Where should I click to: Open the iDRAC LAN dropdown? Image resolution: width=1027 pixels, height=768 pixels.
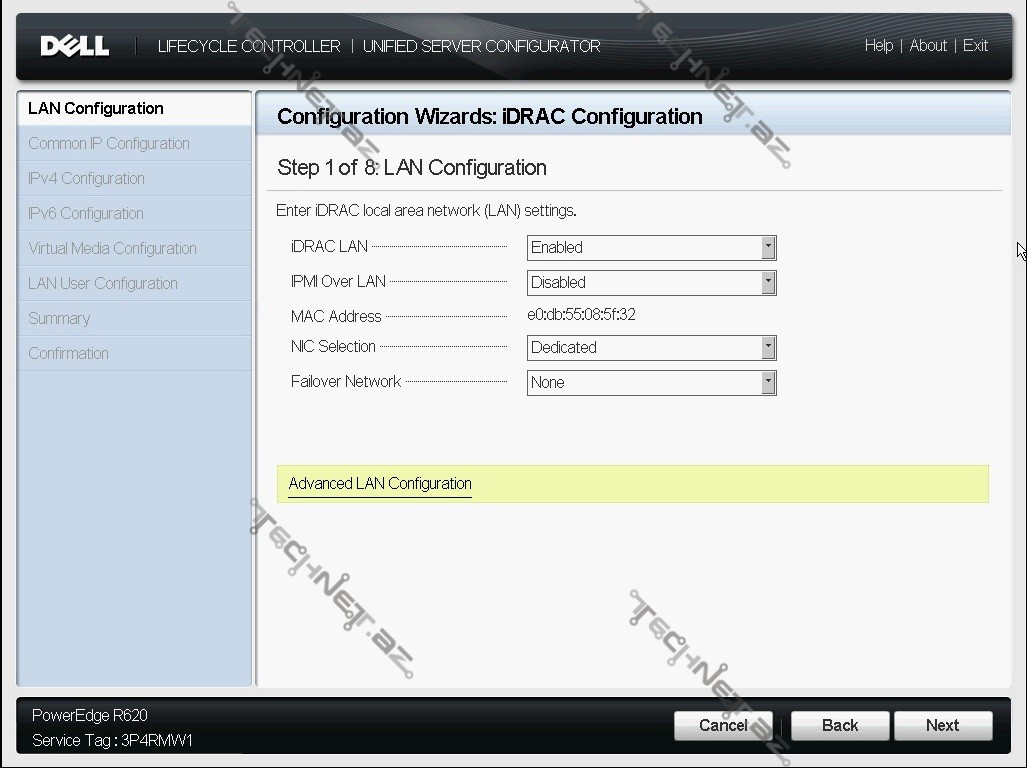pyautogui.click(x=651, y=248)
